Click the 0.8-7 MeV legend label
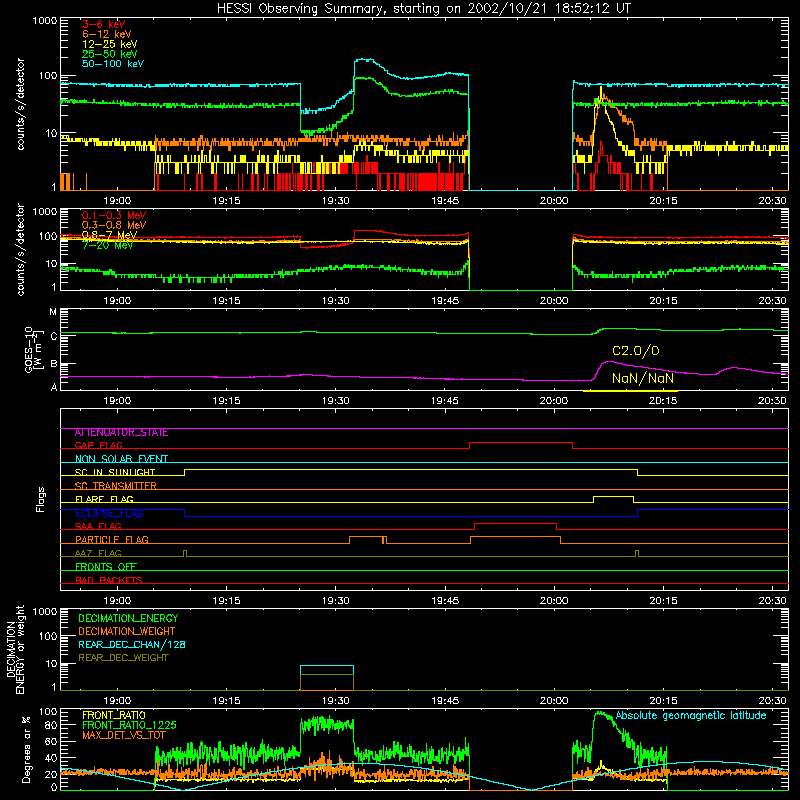Image resolution: width=800 pixels, height=800 pixels. tap(109, 235)
